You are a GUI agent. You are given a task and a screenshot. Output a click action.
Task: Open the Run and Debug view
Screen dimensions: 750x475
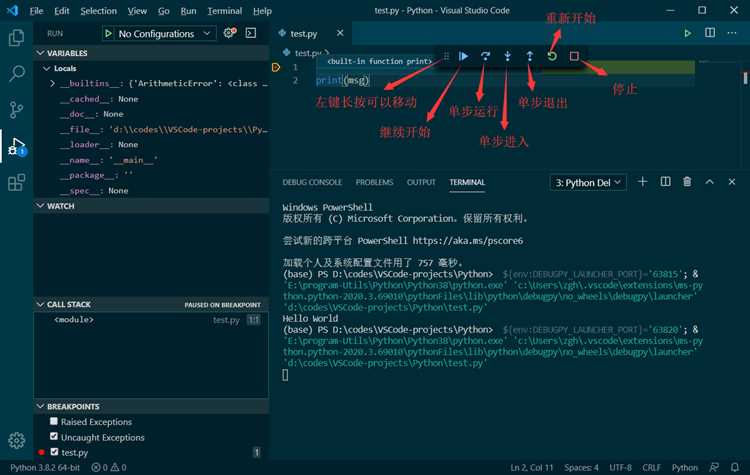16,146
